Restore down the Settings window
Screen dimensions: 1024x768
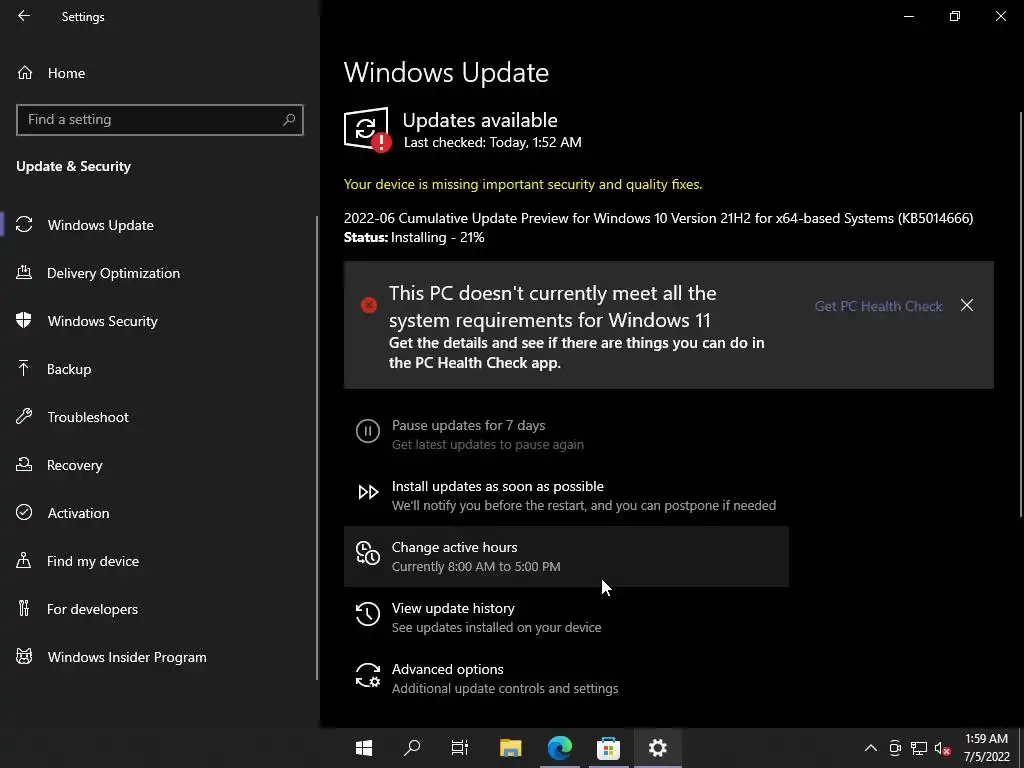tap(955, 16)
